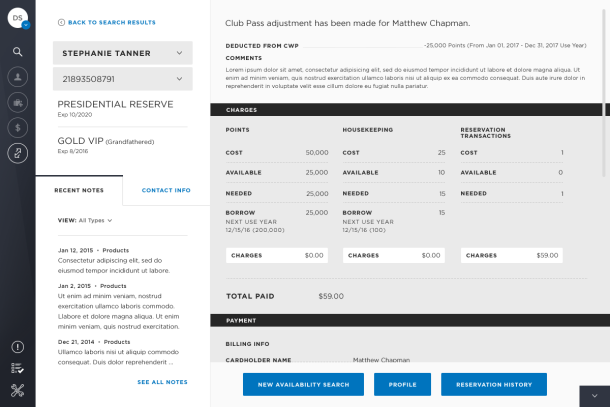610x407 pixels.
Task: Expand the Stephanie Tanner dropdown
Action: pyautogui.click(x=123, y=53)
